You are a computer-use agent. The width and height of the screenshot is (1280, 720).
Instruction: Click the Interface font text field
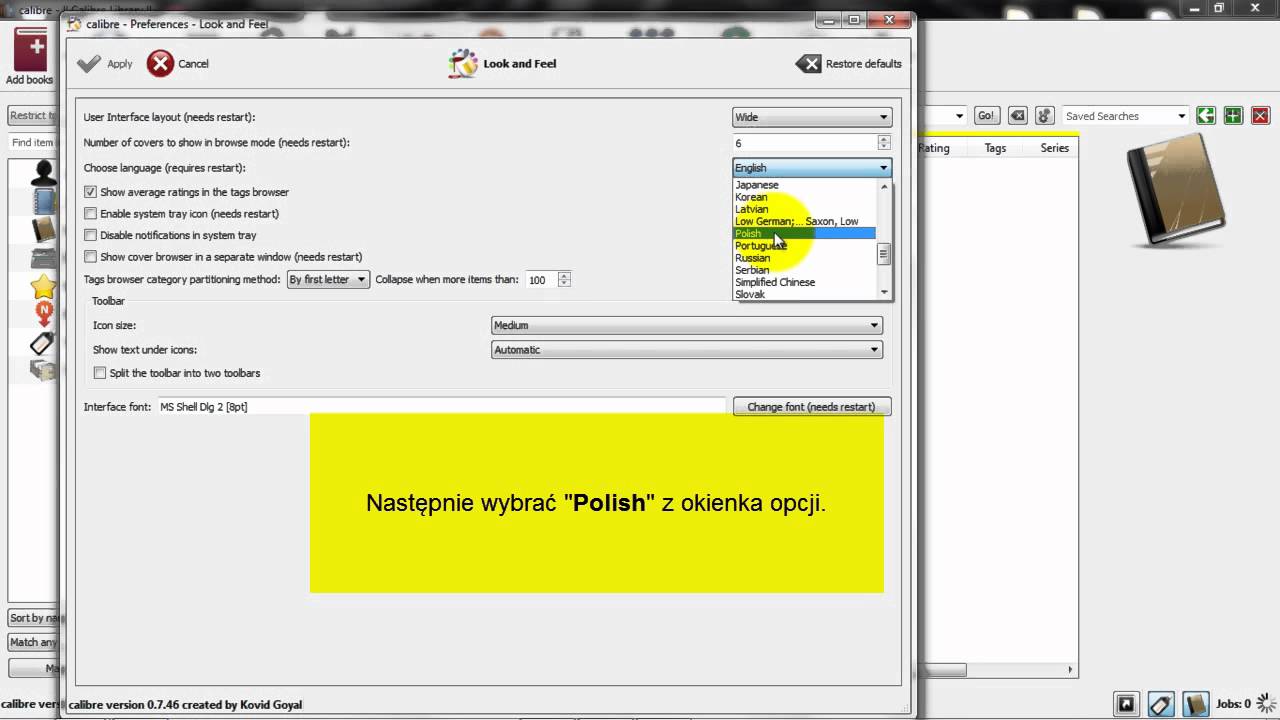(x=440, y=407)
